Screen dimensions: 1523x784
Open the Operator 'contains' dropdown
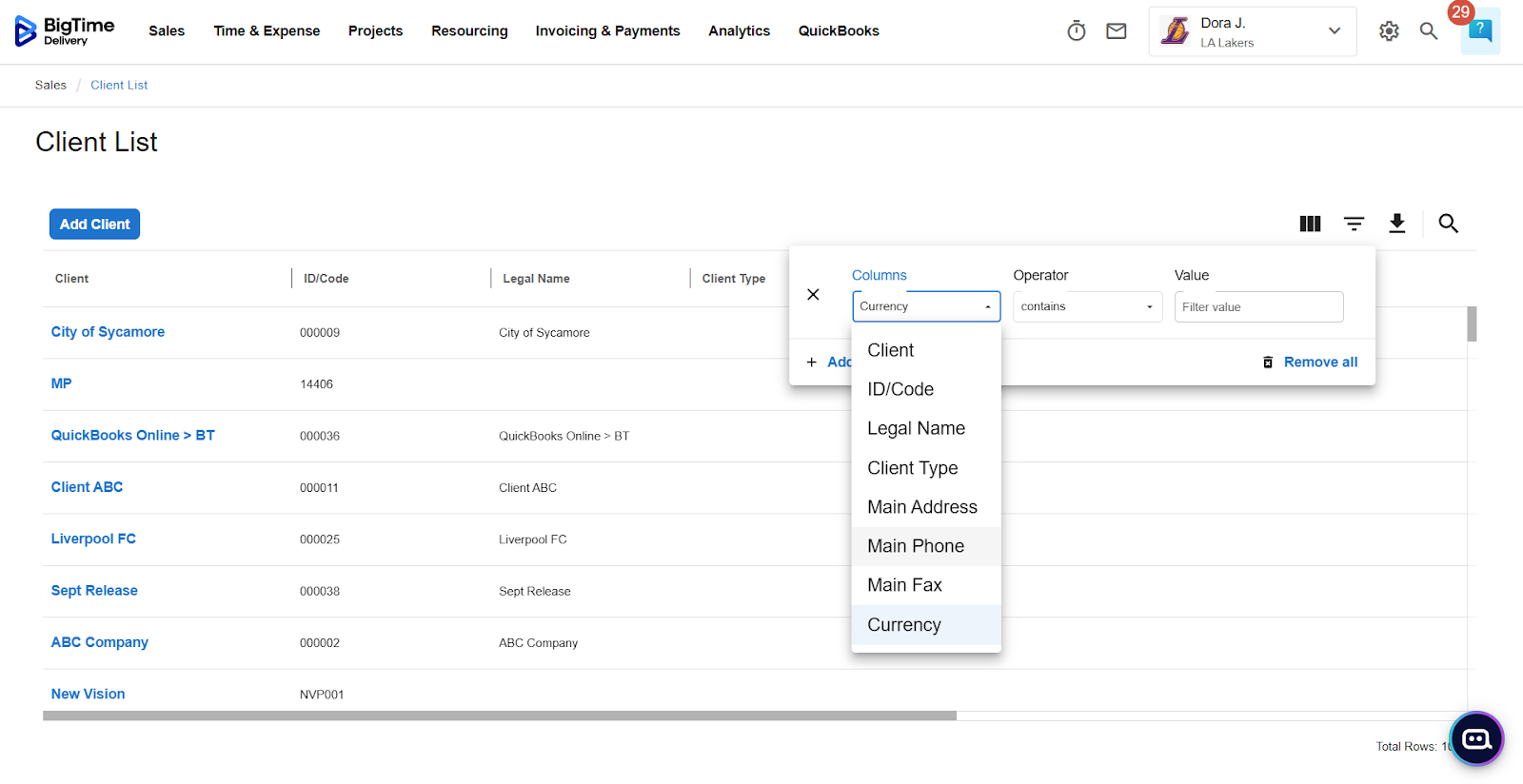pyautogui.click(x=1087, y=306)
